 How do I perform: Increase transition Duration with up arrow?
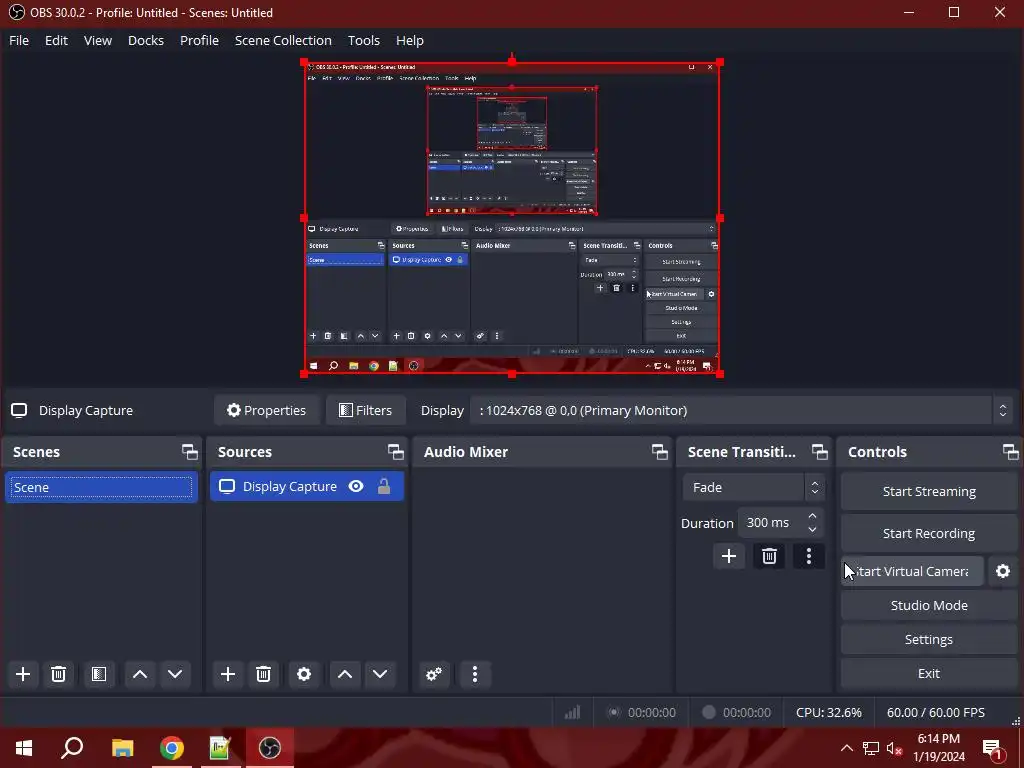[x=812, y=516]
